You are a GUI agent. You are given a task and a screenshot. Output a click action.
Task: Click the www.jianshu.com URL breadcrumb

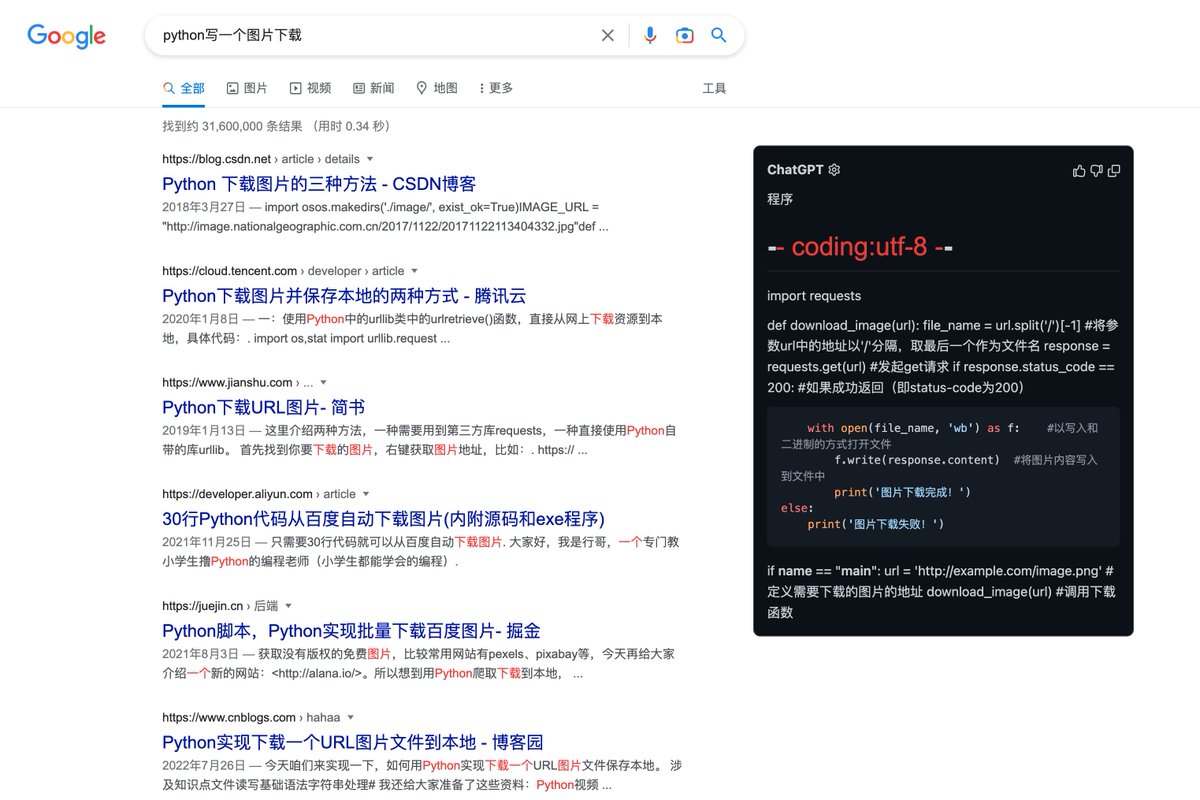coord(238,383)
